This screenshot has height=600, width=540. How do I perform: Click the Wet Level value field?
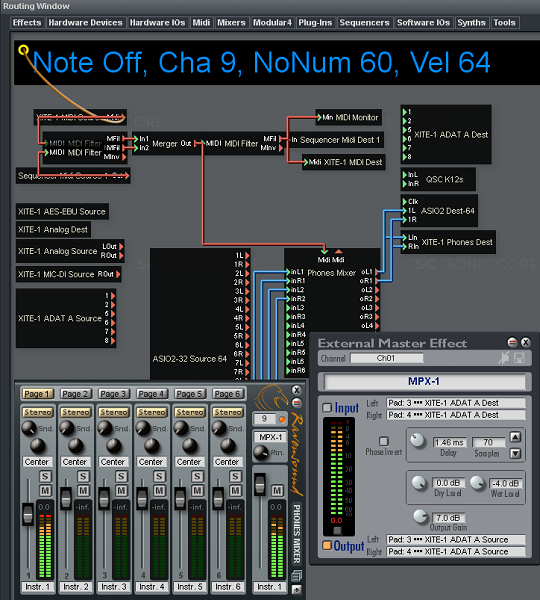505,483
